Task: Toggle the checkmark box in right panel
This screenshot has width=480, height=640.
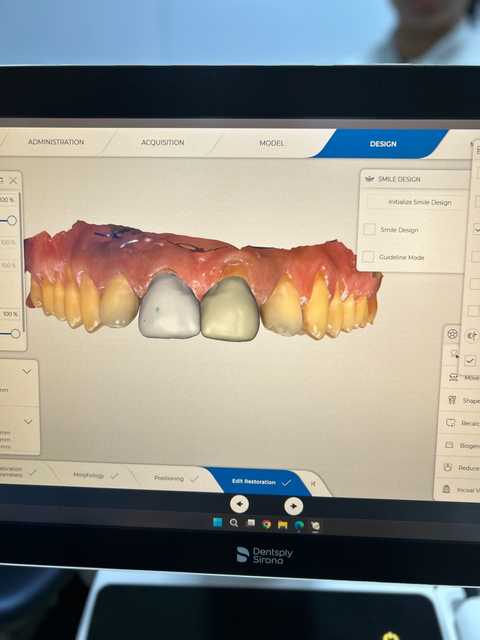Action: (x=470, y=361)
